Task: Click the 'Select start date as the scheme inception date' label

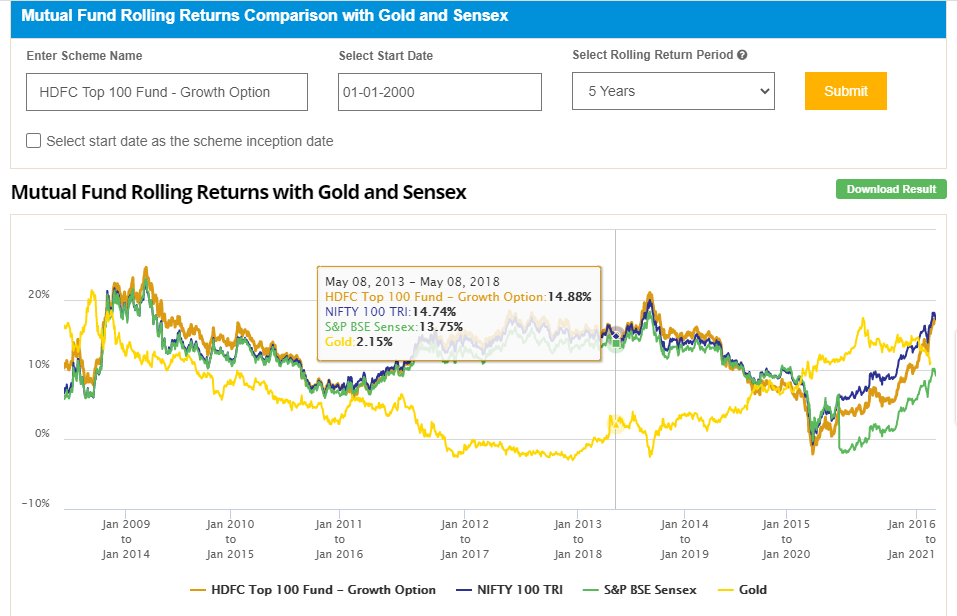Action: (190, 141)
